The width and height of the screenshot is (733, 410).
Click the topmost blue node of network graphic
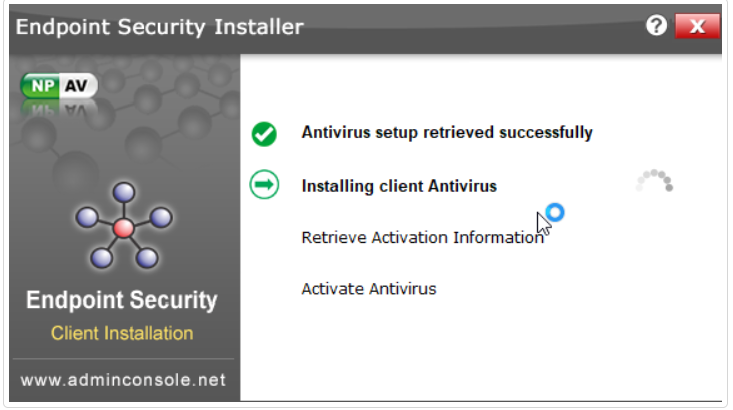[x=124, y=191]
